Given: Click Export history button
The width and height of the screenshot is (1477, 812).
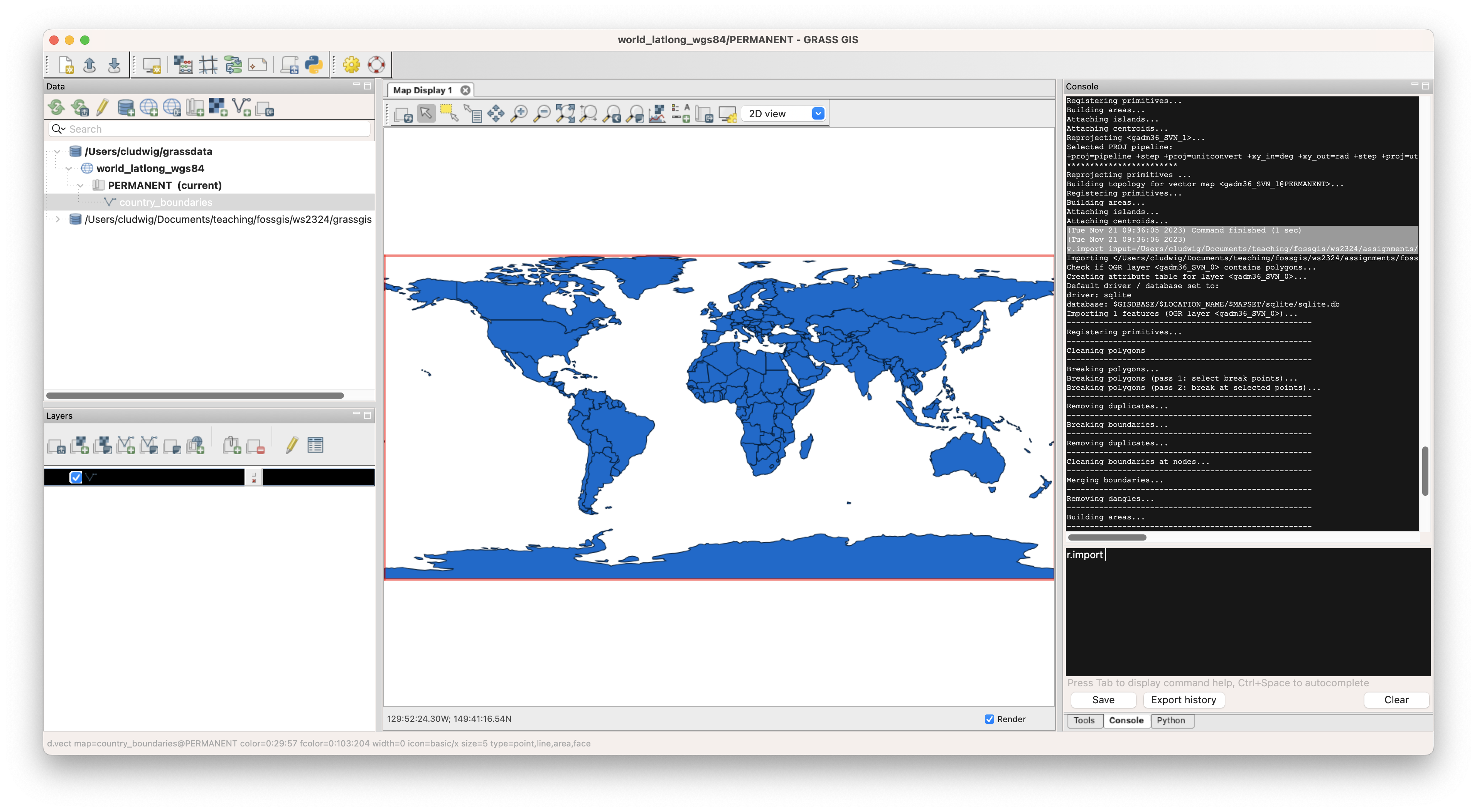Looking at the screenshot, I should [x=1183, y=699].
